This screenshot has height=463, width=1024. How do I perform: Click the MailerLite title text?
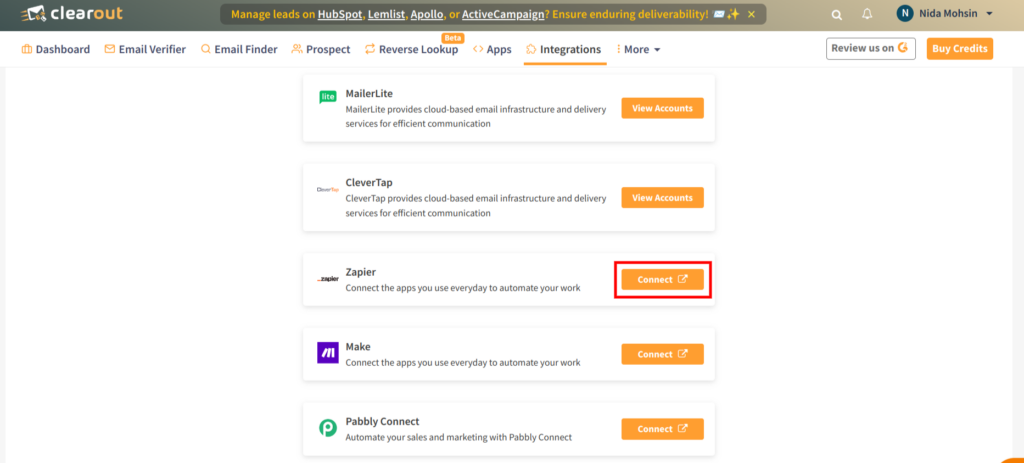point(369,93)
